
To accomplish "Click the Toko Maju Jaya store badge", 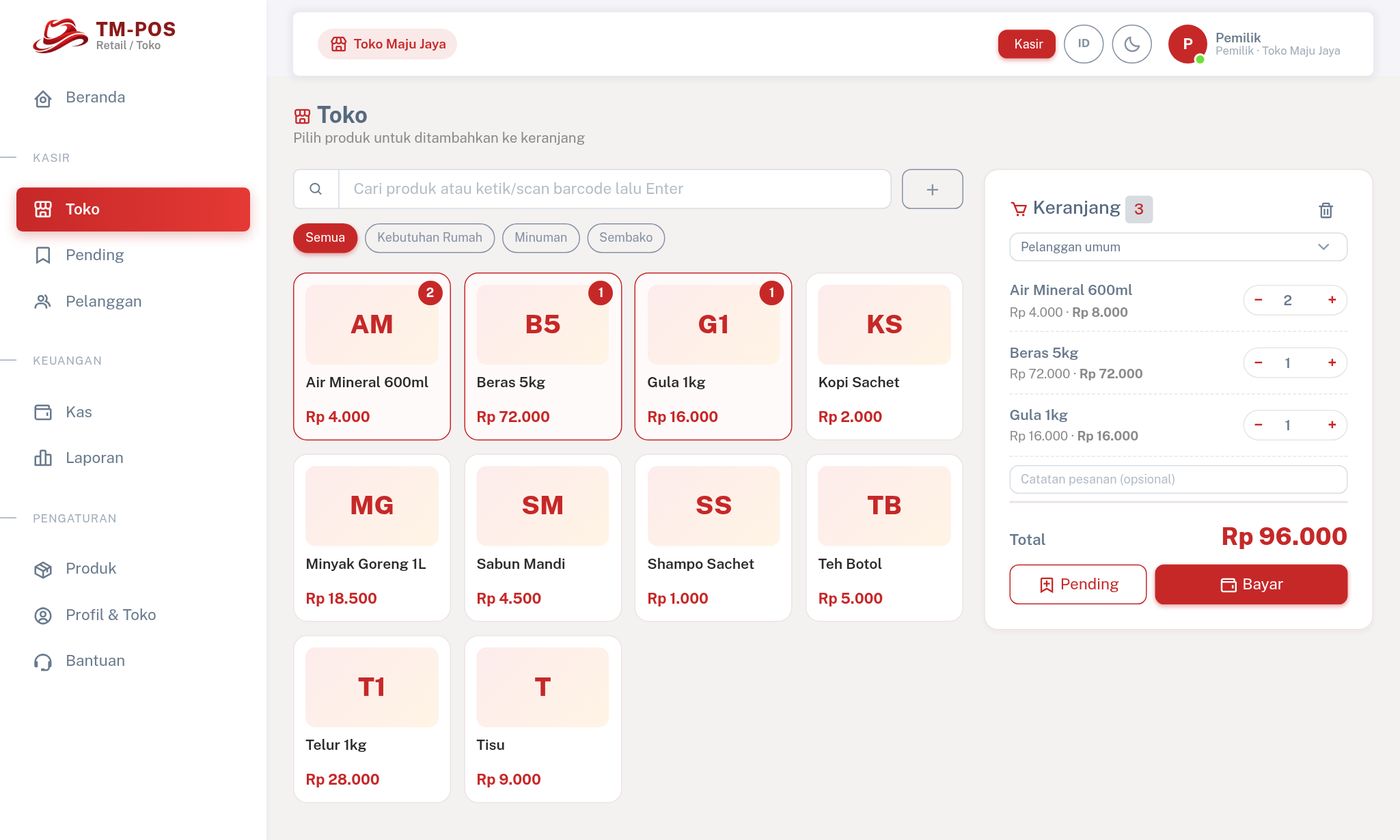I will 387,44.
